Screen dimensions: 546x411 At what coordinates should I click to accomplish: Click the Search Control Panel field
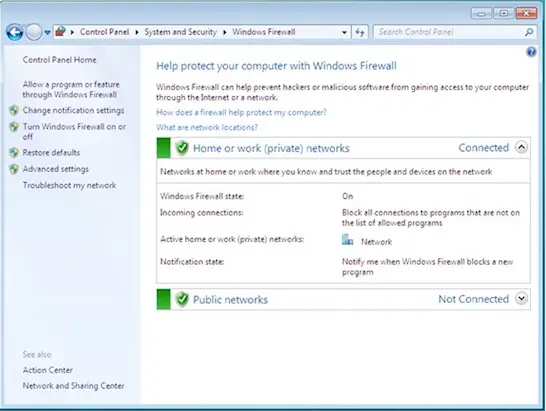(x=449, y=32)
